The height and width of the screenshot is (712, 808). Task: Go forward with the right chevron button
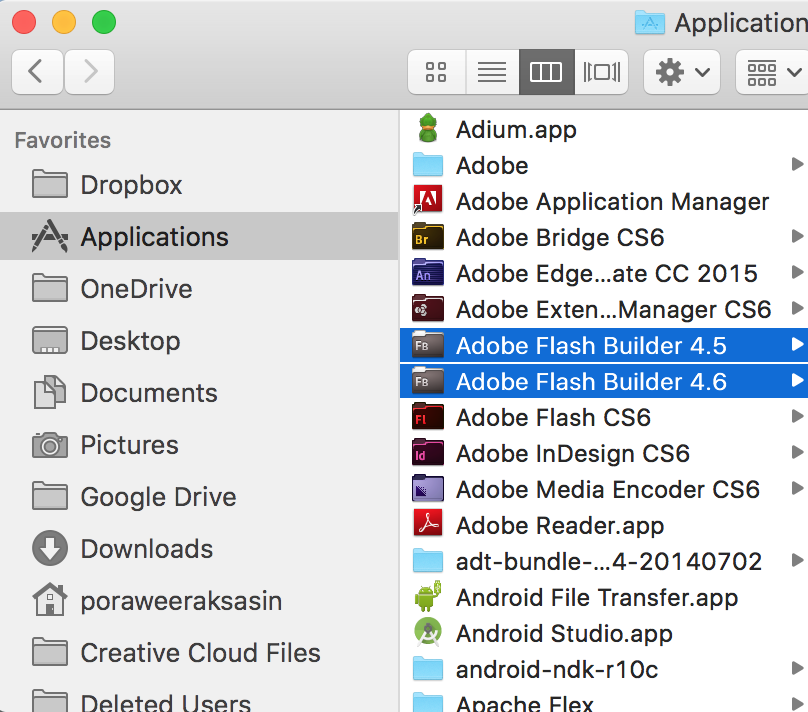coord(90,72)
